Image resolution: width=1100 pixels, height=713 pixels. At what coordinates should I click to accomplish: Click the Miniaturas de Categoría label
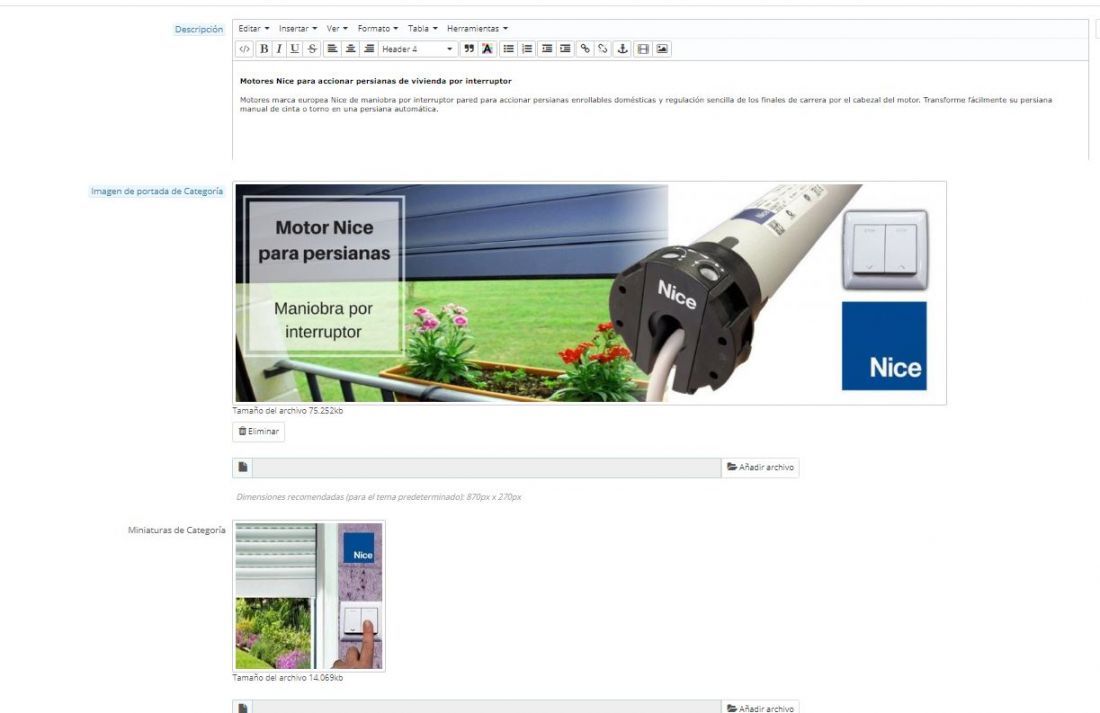[x=176, y=530]
